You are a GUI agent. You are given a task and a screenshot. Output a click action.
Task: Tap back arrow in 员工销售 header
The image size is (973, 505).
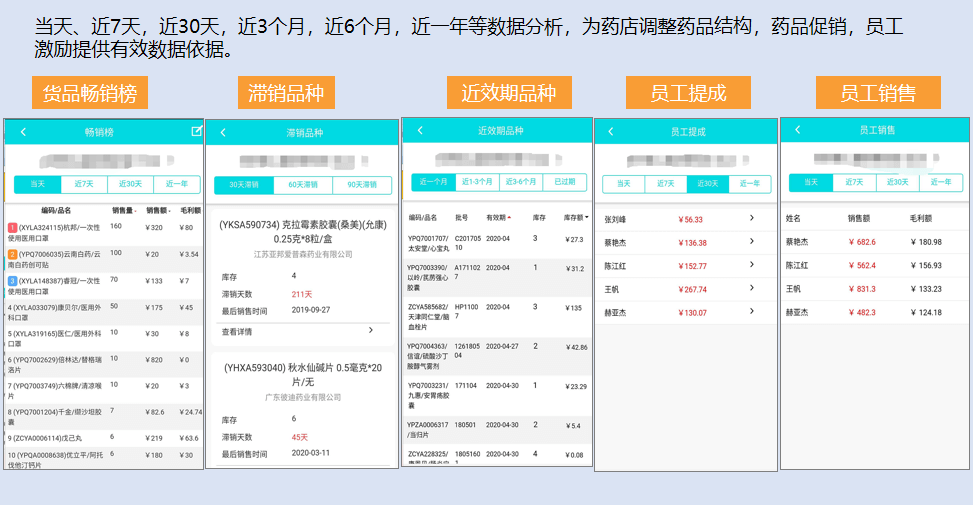click(x=799, y=131)
